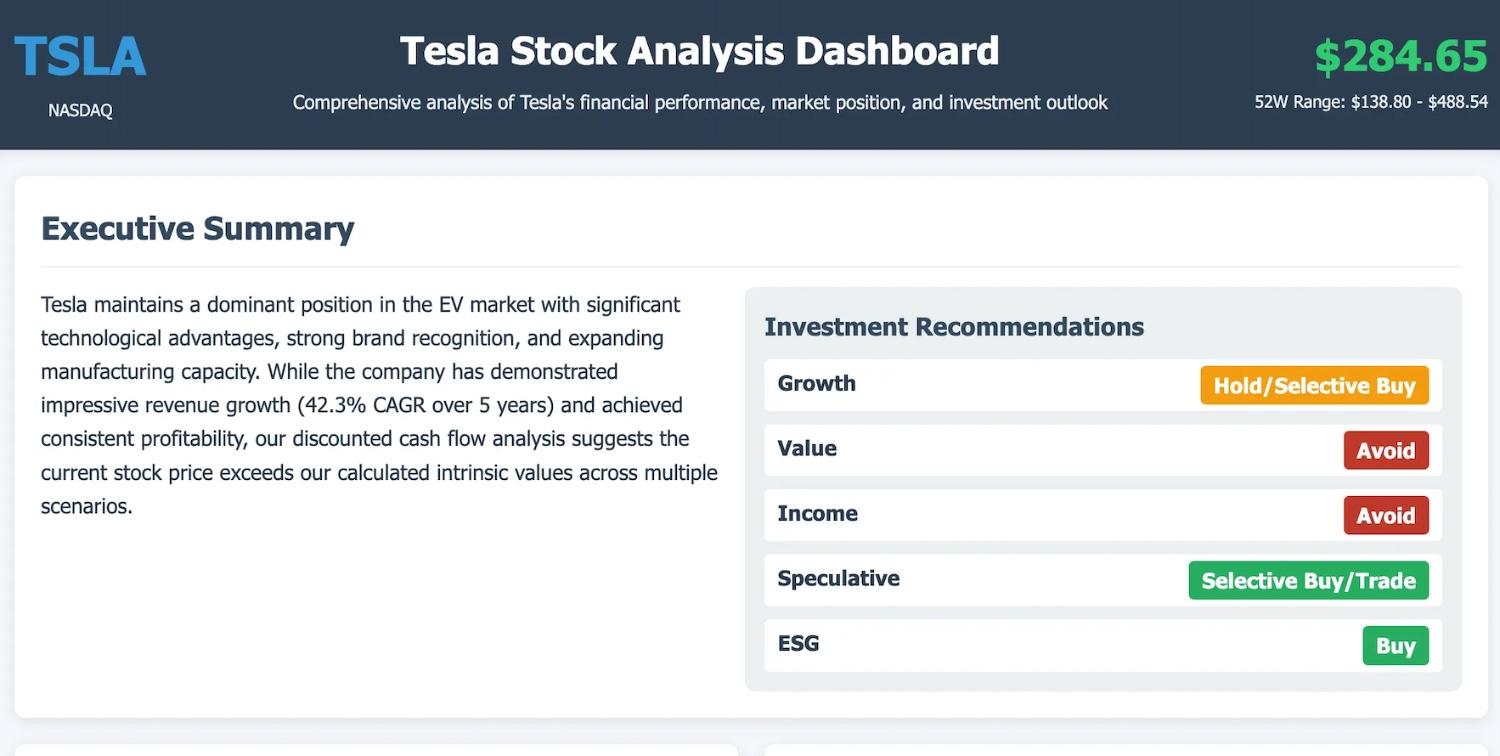Click the Executive Summary heading
This screenshot has width=1500, height=756.
click(198, 228)
